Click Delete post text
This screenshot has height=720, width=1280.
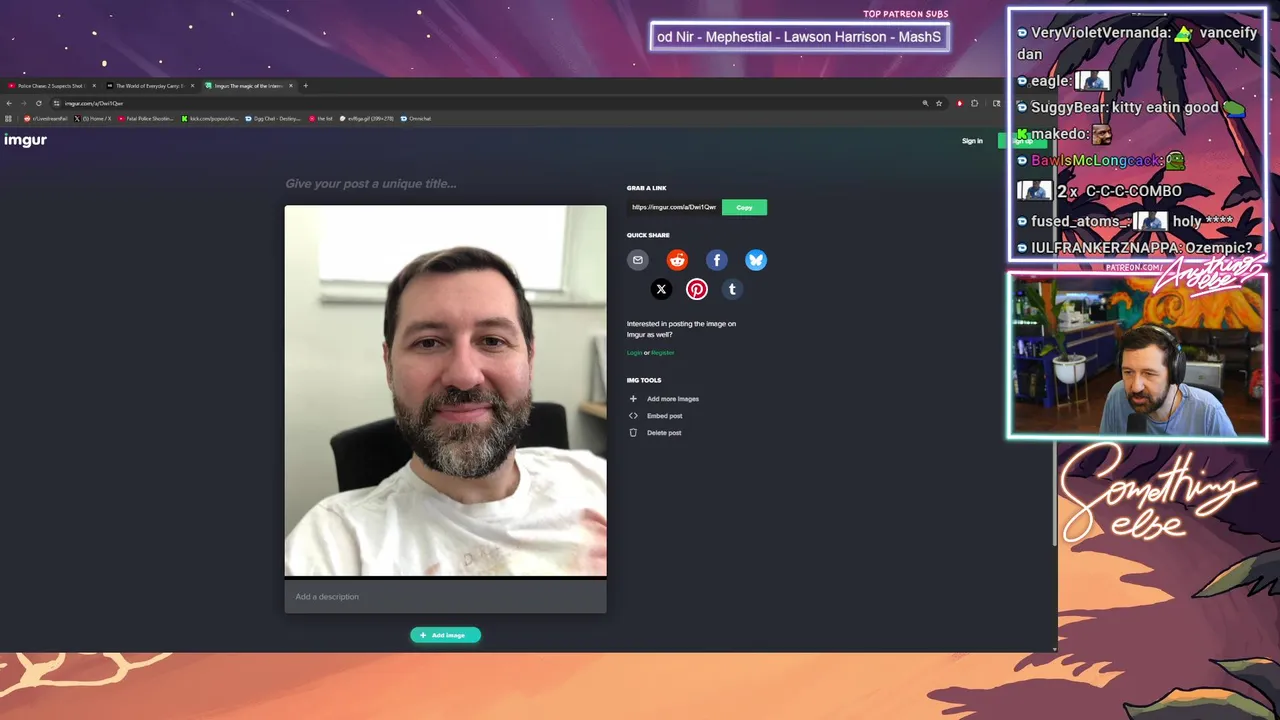[x=664, y=433]
